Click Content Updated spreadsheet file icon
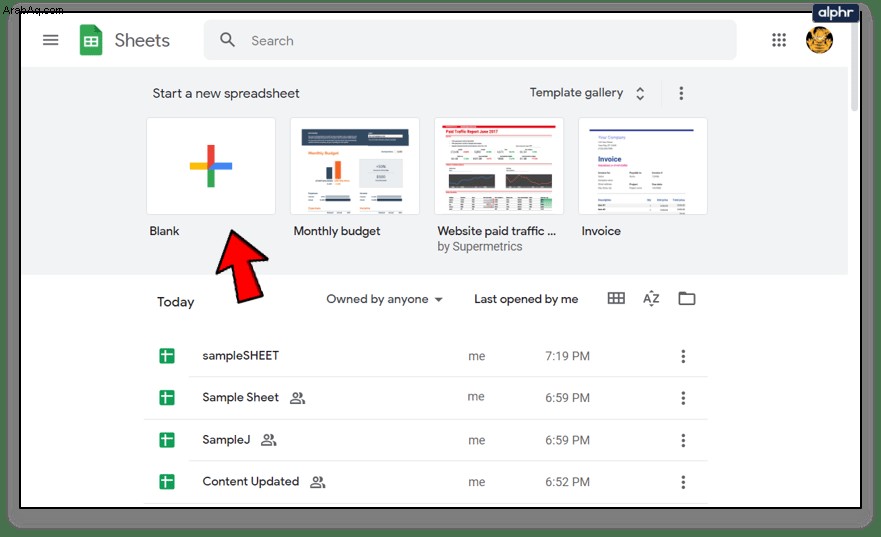 click(x=167, y=481)
